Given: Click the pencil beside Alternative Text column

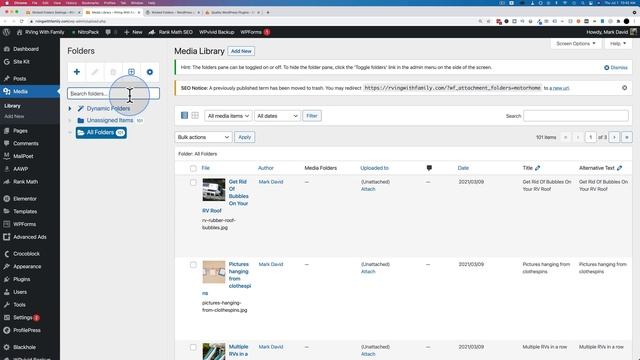Looking at the screenshot, I should [620, 168].
